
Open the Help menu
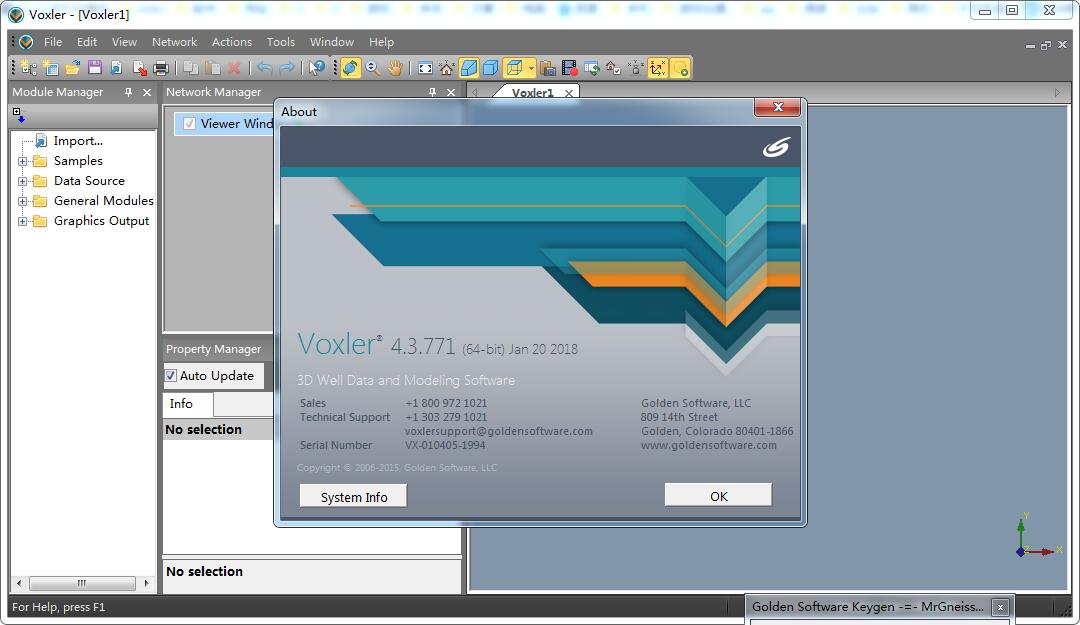pos(381,42)
